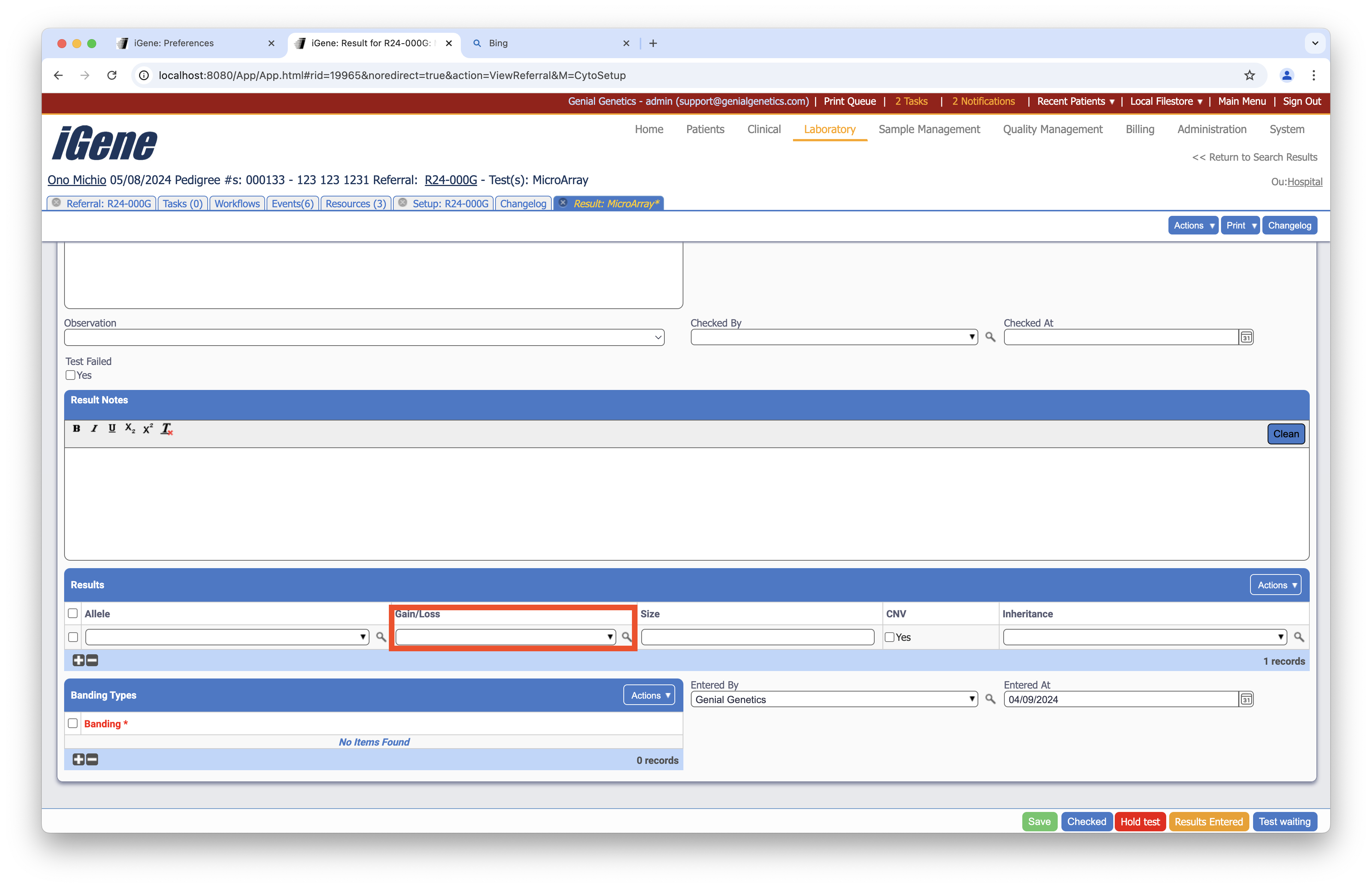Open the Observation dropdown
1372x888 pixels.
point(364,337)
